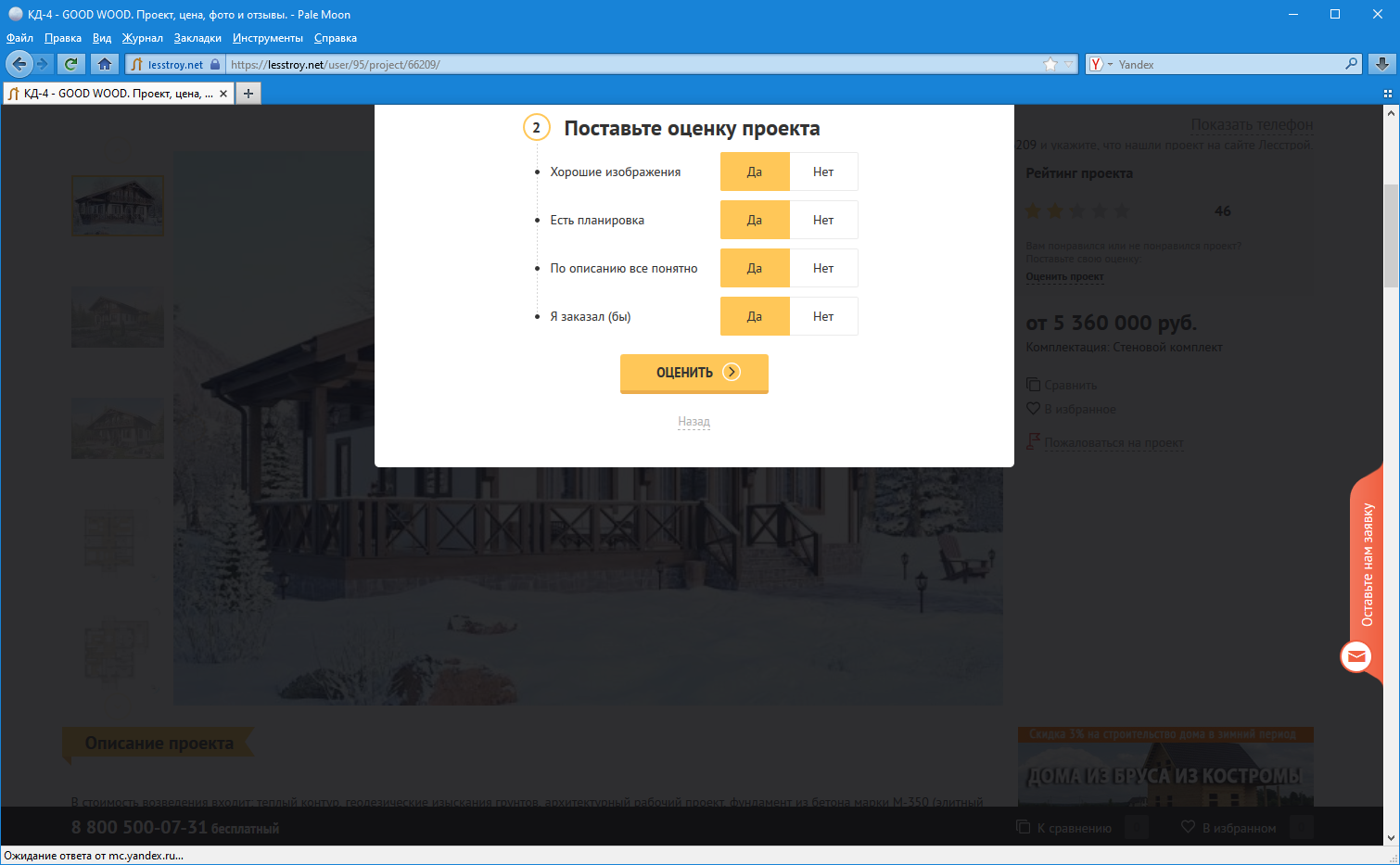1400x865 pixels.
Task: Open the Справка menu
Action: [x=336, y=38]
